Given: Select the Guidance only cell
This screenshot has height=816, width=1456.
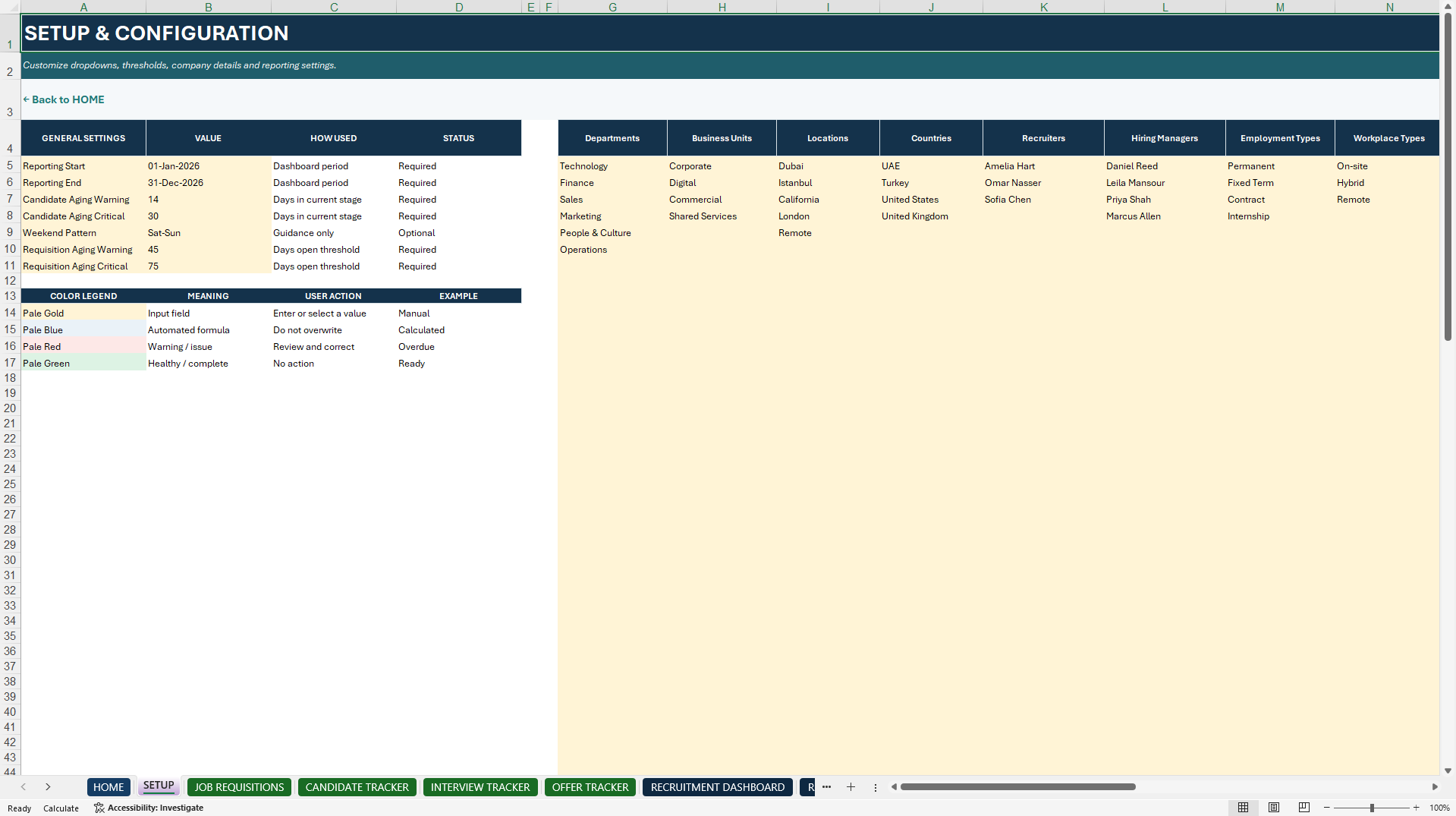Looking at the screenshot, I should [x=334, y=233].
